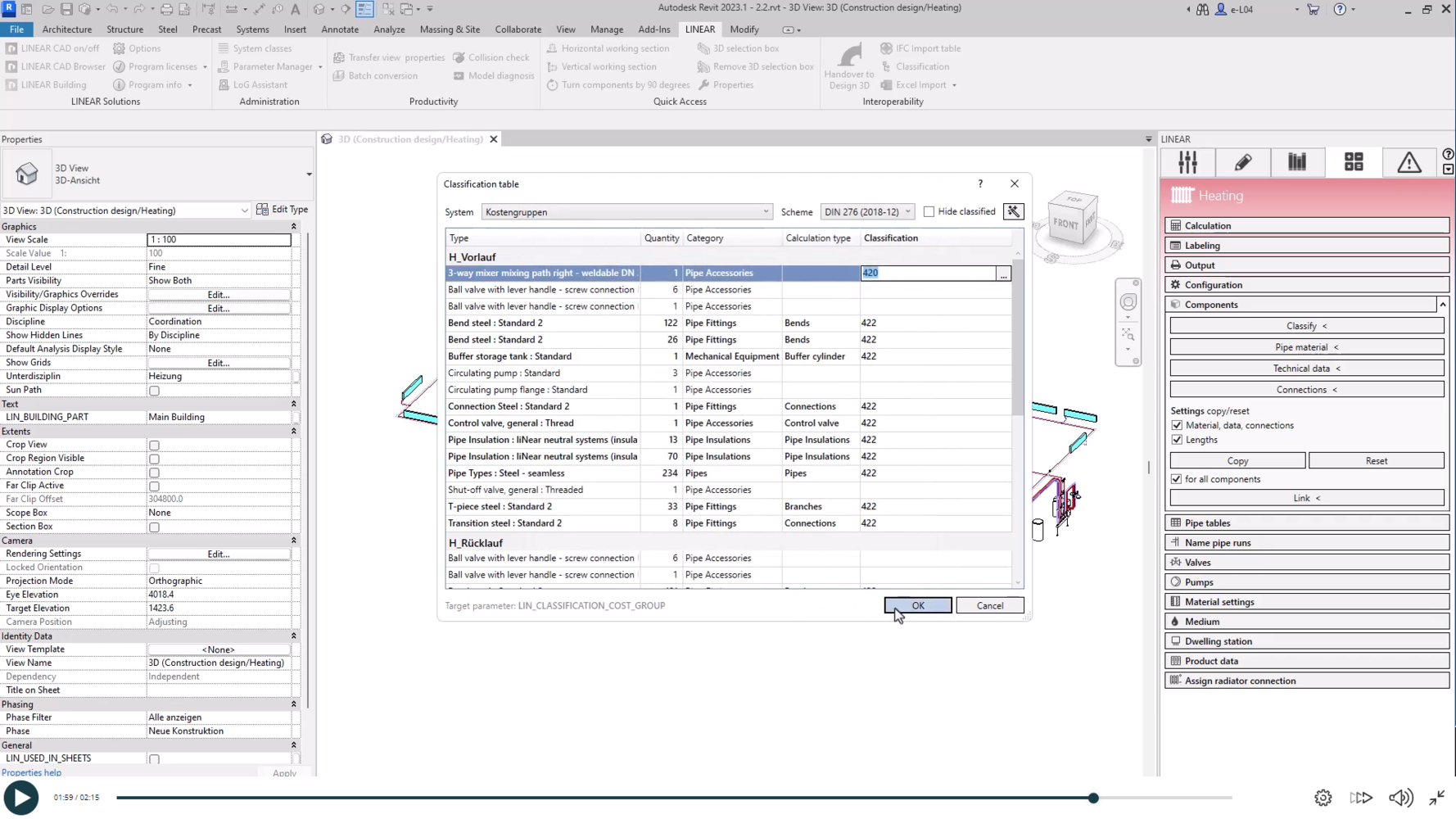Click the classification table vertical scrollbar
The width and height of the screenshot is (1456, 819).
pos(1018,336)
